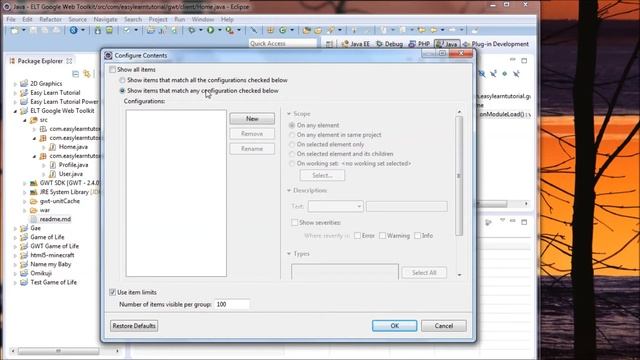Select Home.java in Package Explorer
Screen dimensions: 640x360
tap(73, 147)
